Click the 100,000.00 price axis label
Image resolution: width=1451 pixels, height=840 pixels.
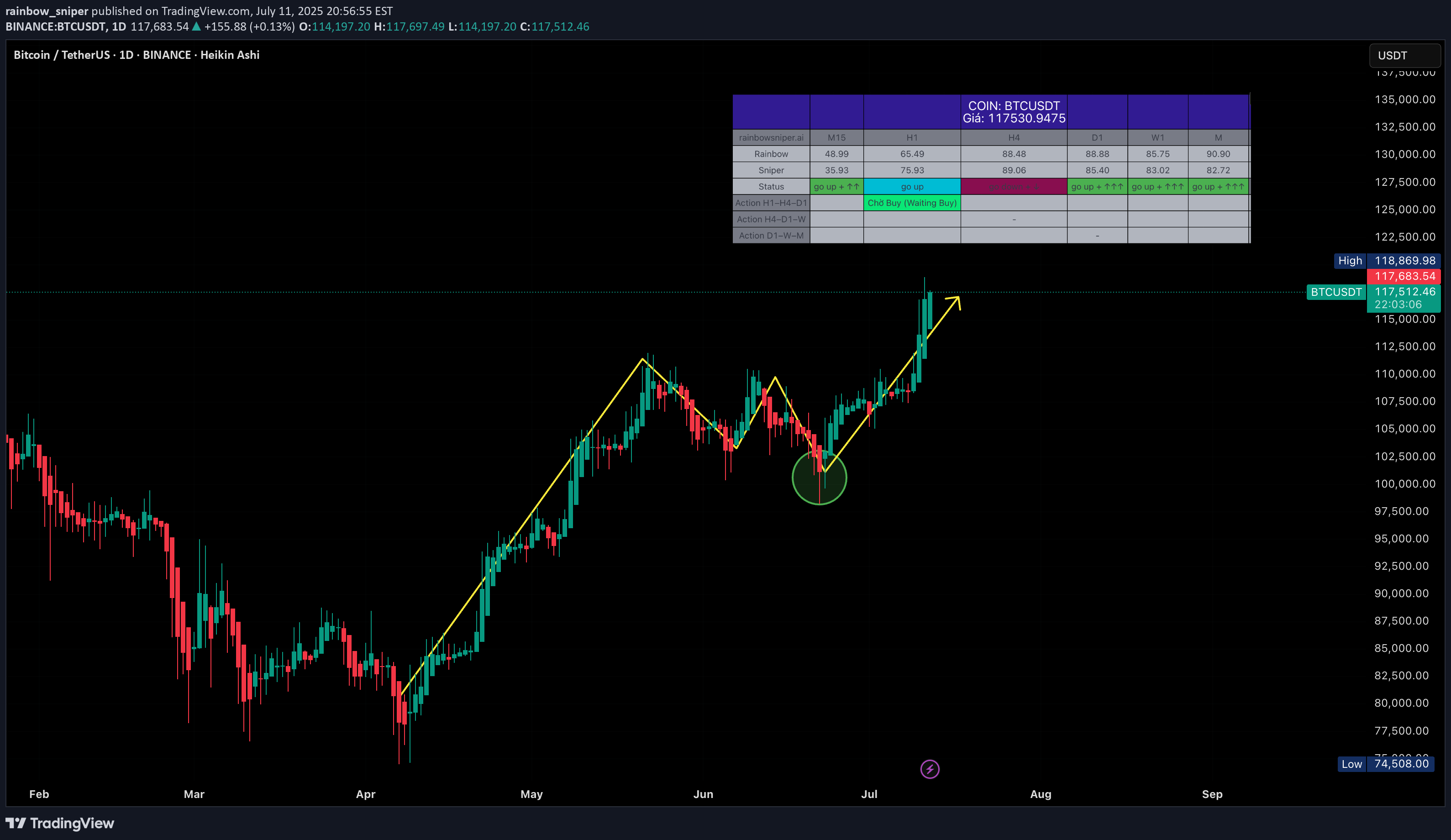[1405, 483]
